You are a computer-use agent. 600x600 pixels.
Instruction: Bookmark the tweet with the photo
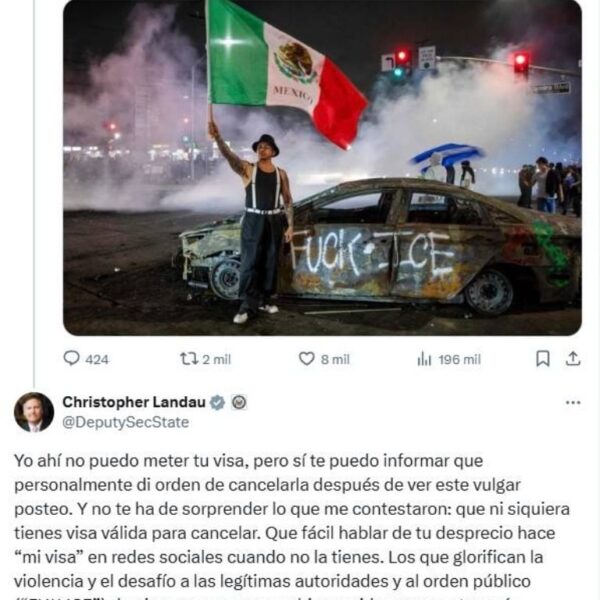(x=543, y=359)
